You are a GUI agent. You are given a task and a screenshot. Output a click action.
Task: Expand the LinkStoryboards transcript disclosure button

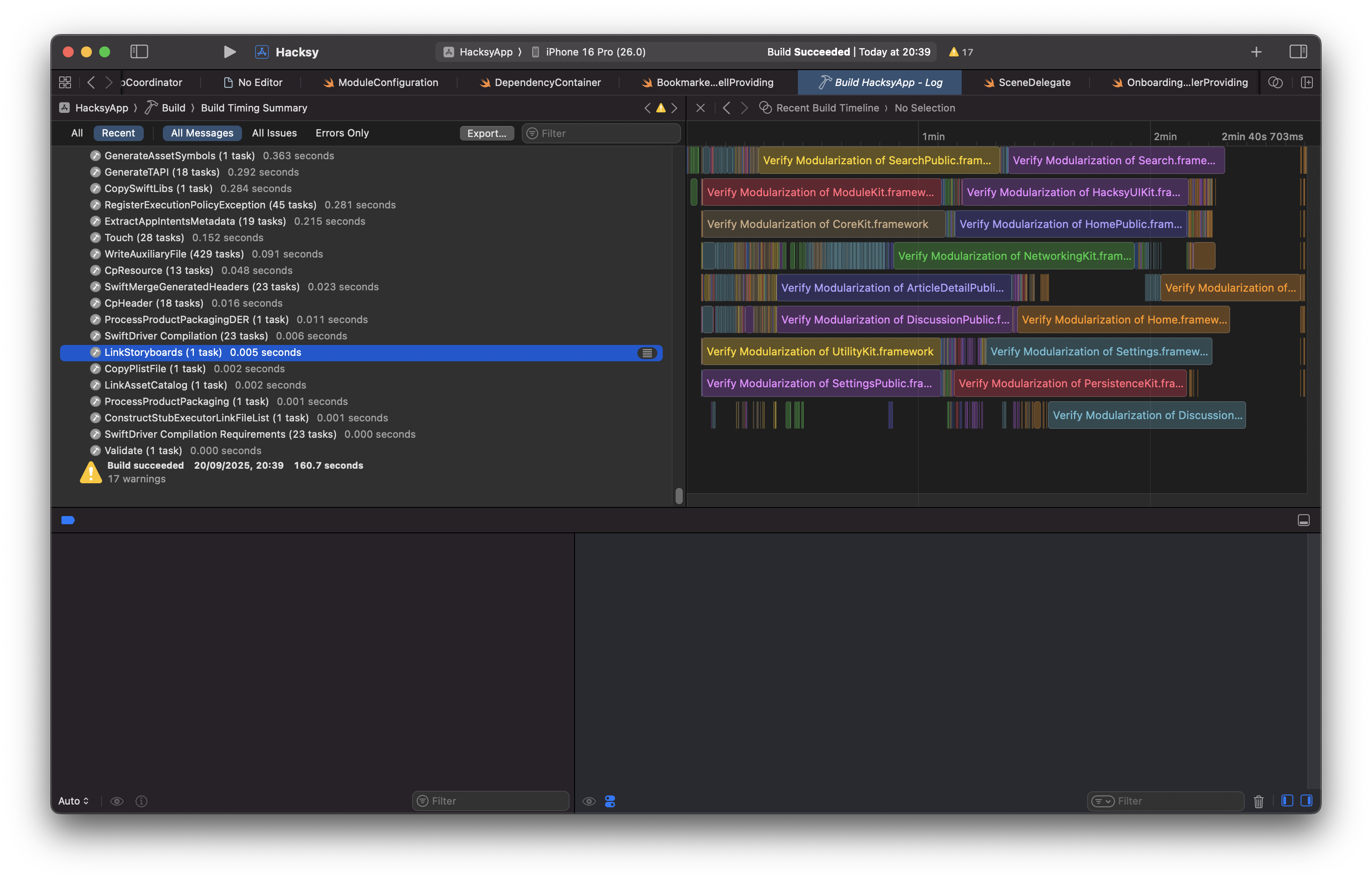click(x=647, y=353)
